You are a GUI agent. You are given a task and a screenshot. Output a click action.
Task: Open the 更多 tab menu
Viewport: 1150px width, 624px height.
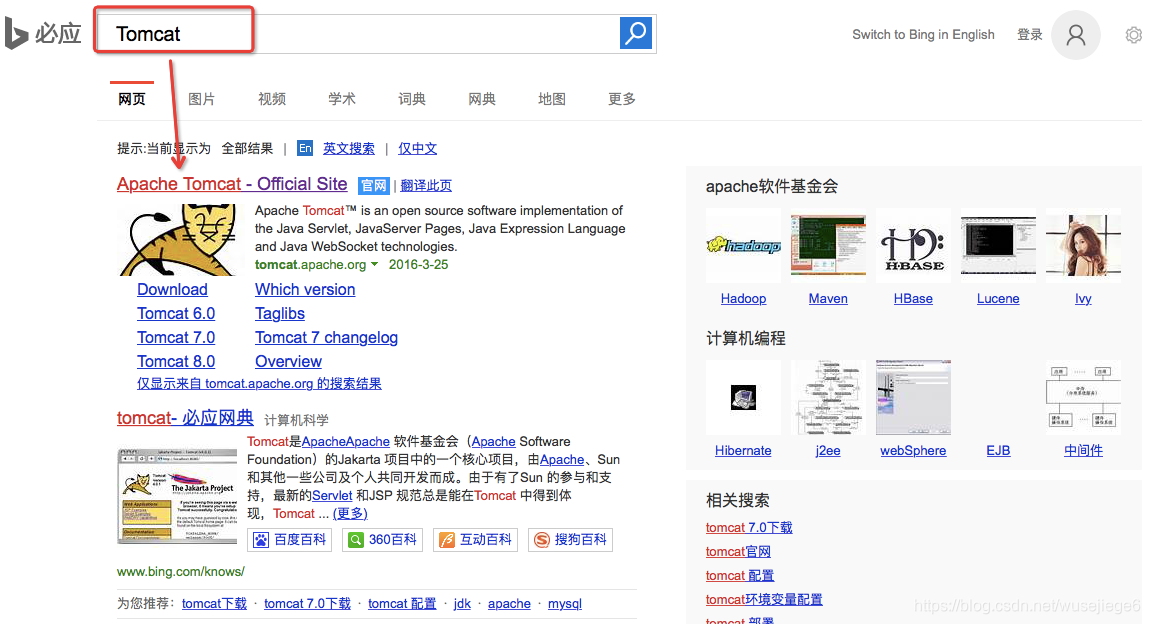point(622,99)
